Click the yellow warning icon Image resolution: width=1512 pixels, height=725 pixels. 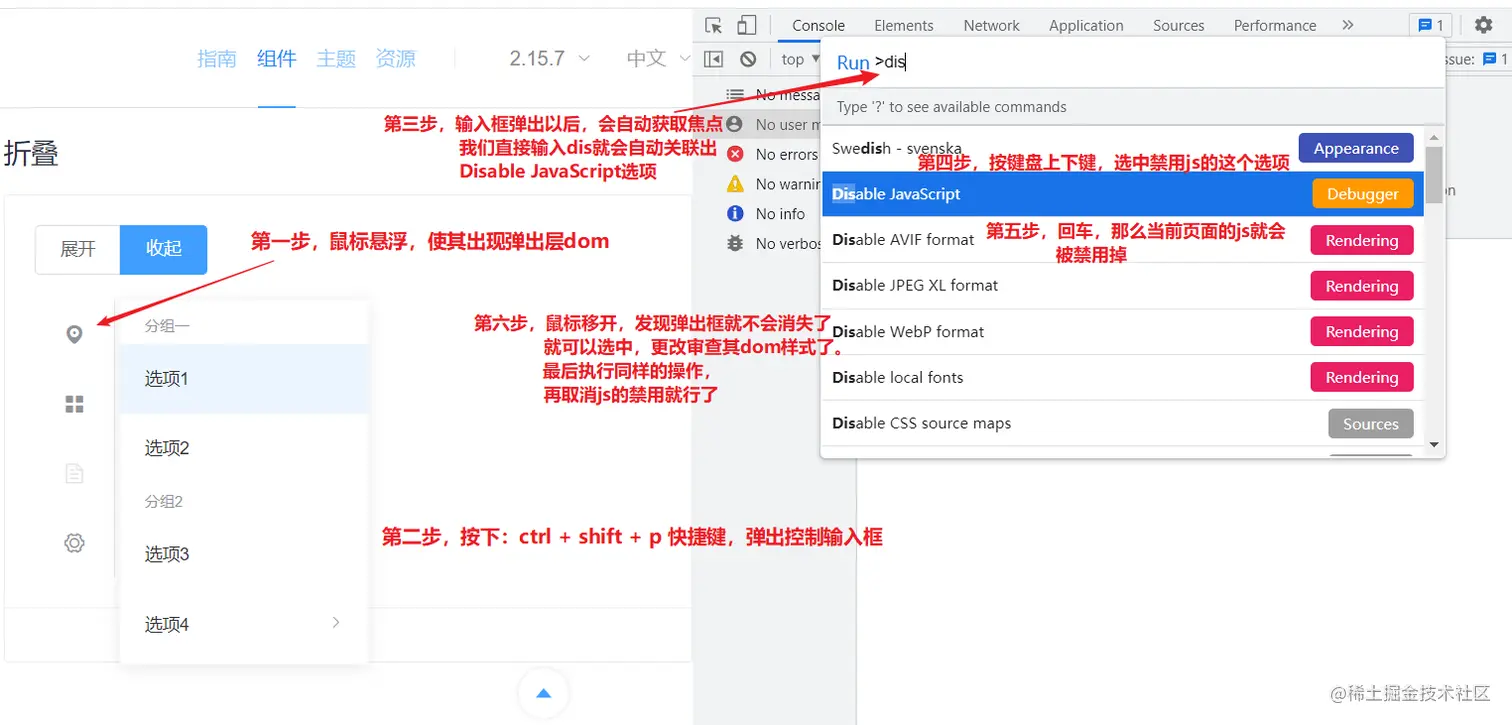click(x=735, y=184)
